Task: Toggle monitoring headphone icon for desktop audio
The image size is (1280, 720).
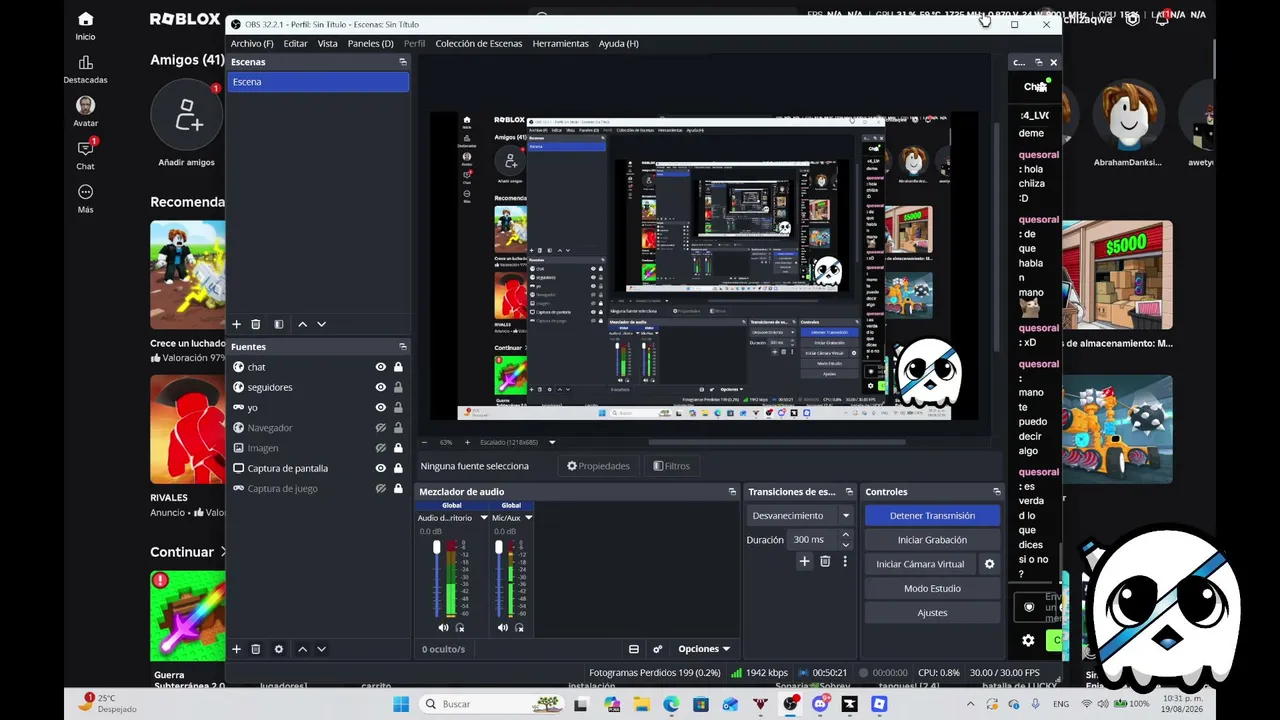Action: coord(460,628)
